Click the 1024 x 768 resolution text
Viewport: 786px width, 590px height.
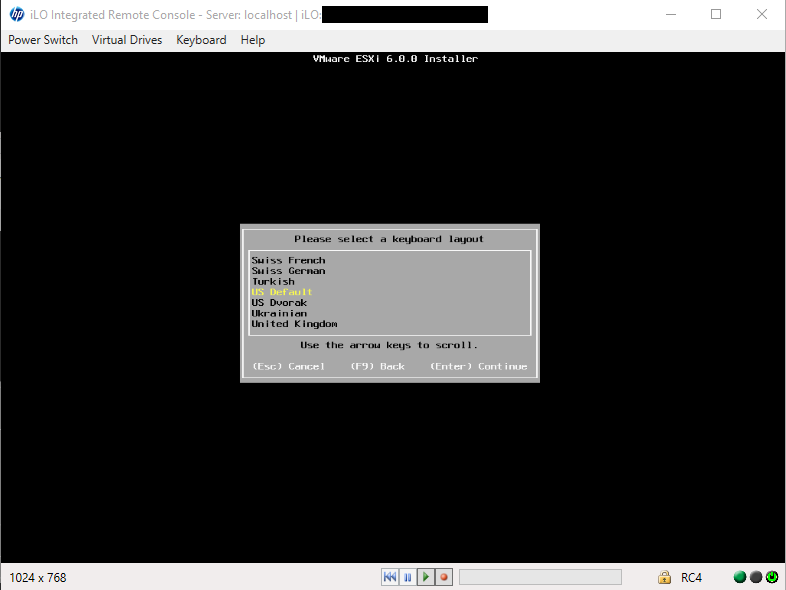38,577
